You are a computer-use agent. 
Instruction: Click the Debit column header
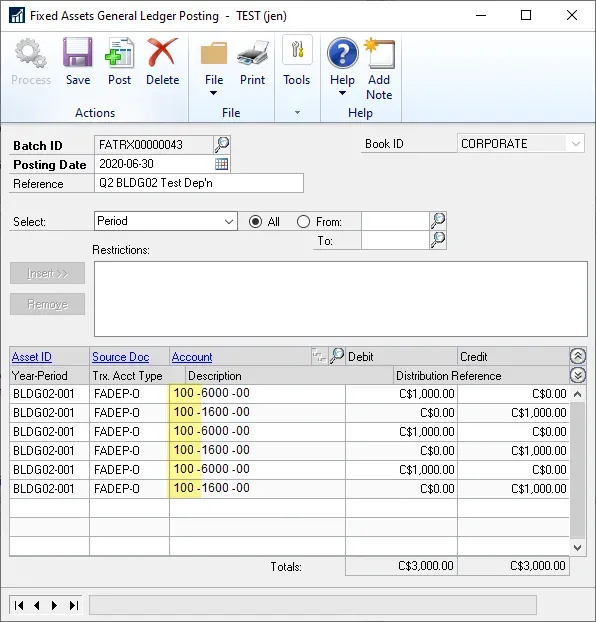click(402, 357)
